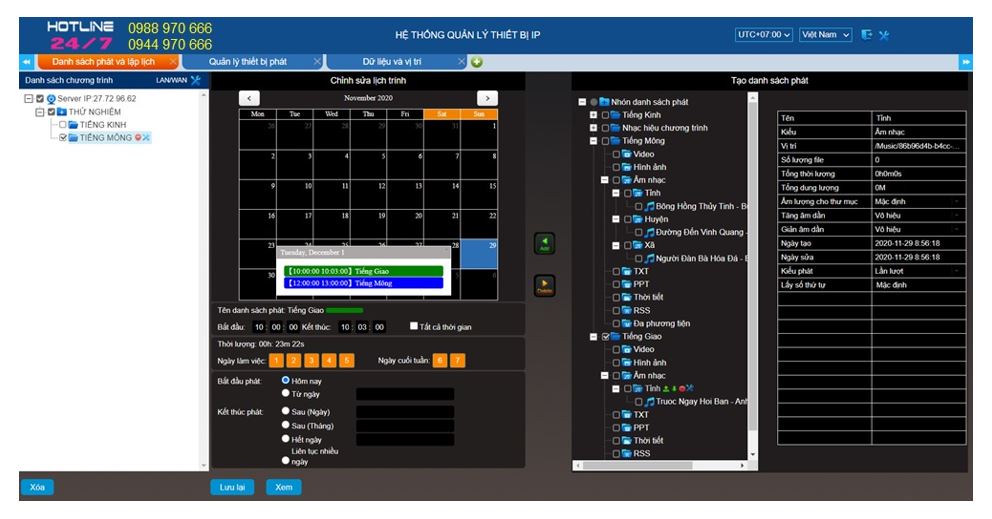Open the UTC+07:00 timezone dropdown
The height and width of the screenshot is (519, 992).
[x=764, y=35]
